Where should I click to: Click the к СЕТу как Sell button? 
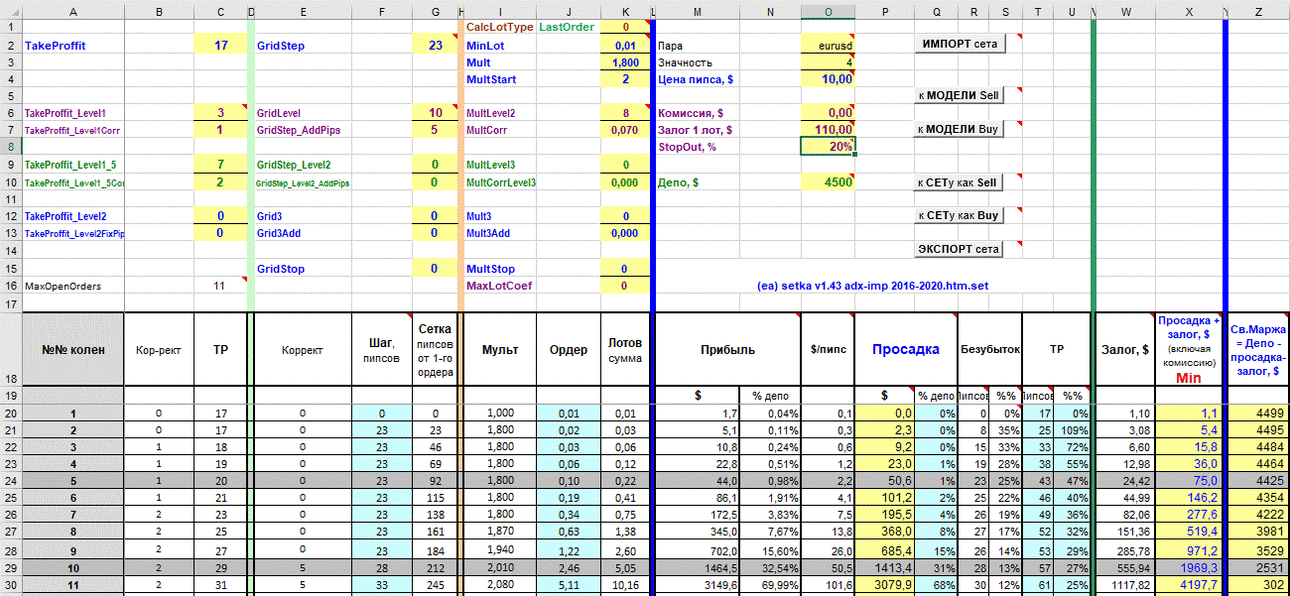tap(959, 183)
